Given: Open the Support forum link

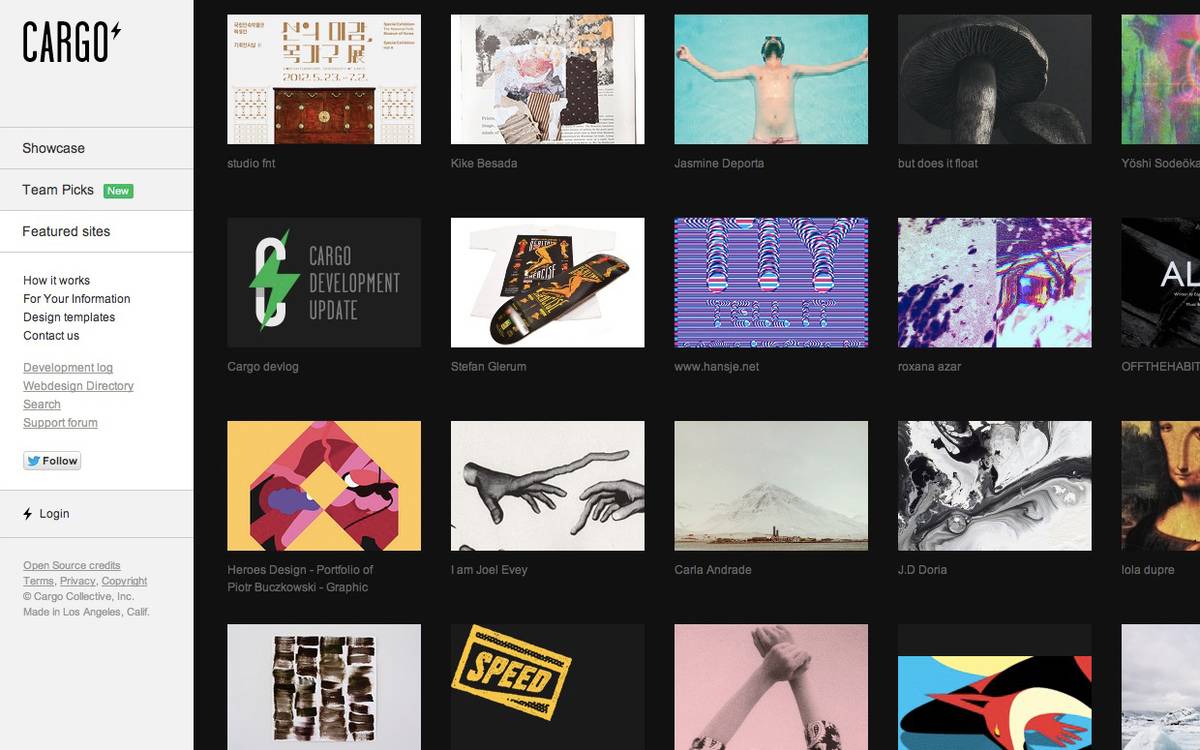Looking at the screenshot, I should [60, 423].
